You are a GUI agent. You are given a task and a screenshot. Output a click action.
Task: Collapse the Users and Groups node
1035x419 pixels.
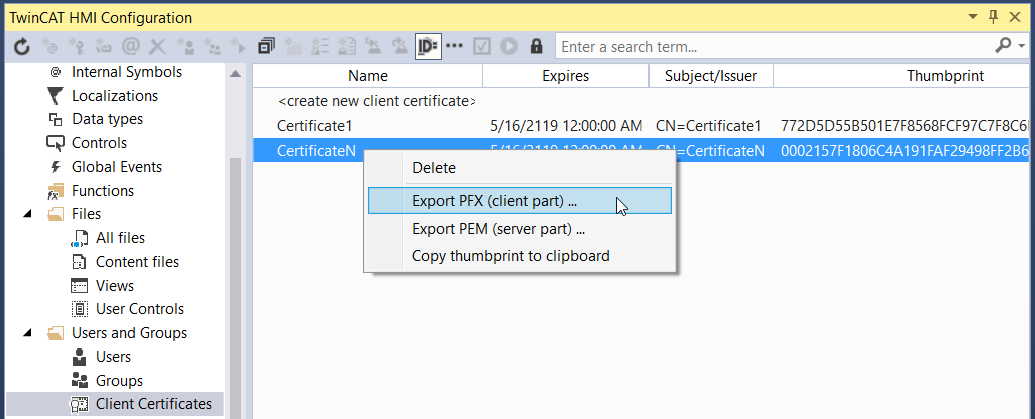tap(27, 333)
